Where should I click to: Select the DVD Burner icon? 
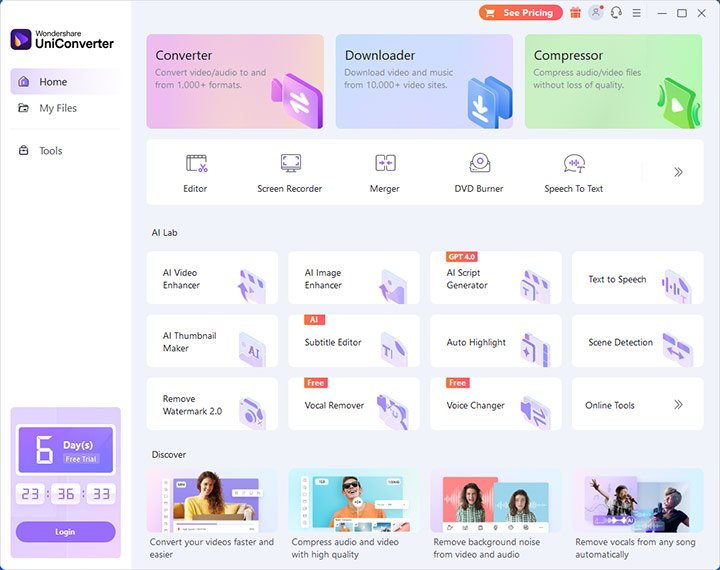tap(480, 162)
